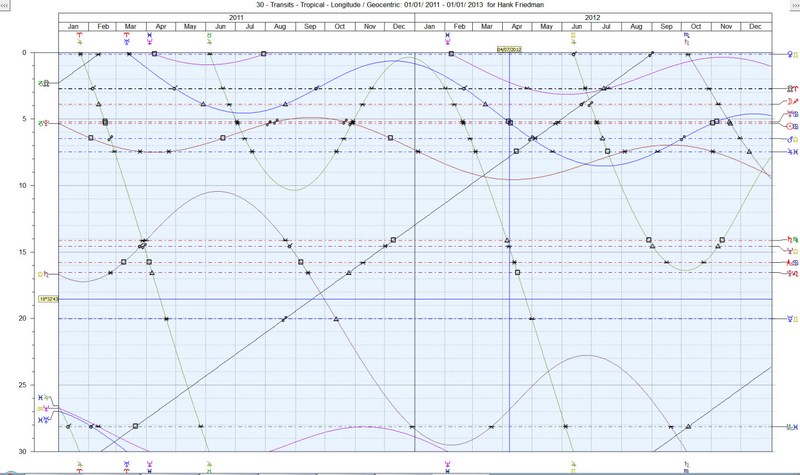Click the 04/07/2012 date marker label
The width and height of the screenshot is (800, 475).
click(x=511, y=46)
